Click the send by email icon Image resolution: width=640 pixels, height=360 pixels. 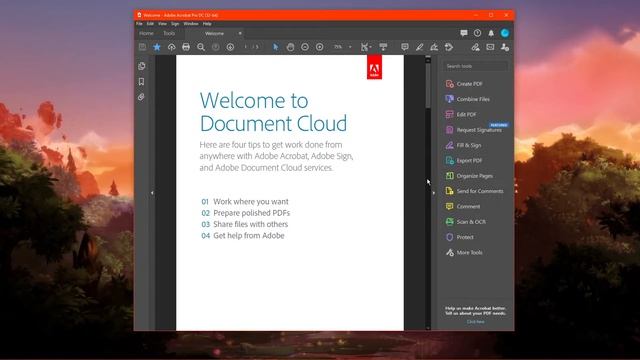[x=490, y=47]
